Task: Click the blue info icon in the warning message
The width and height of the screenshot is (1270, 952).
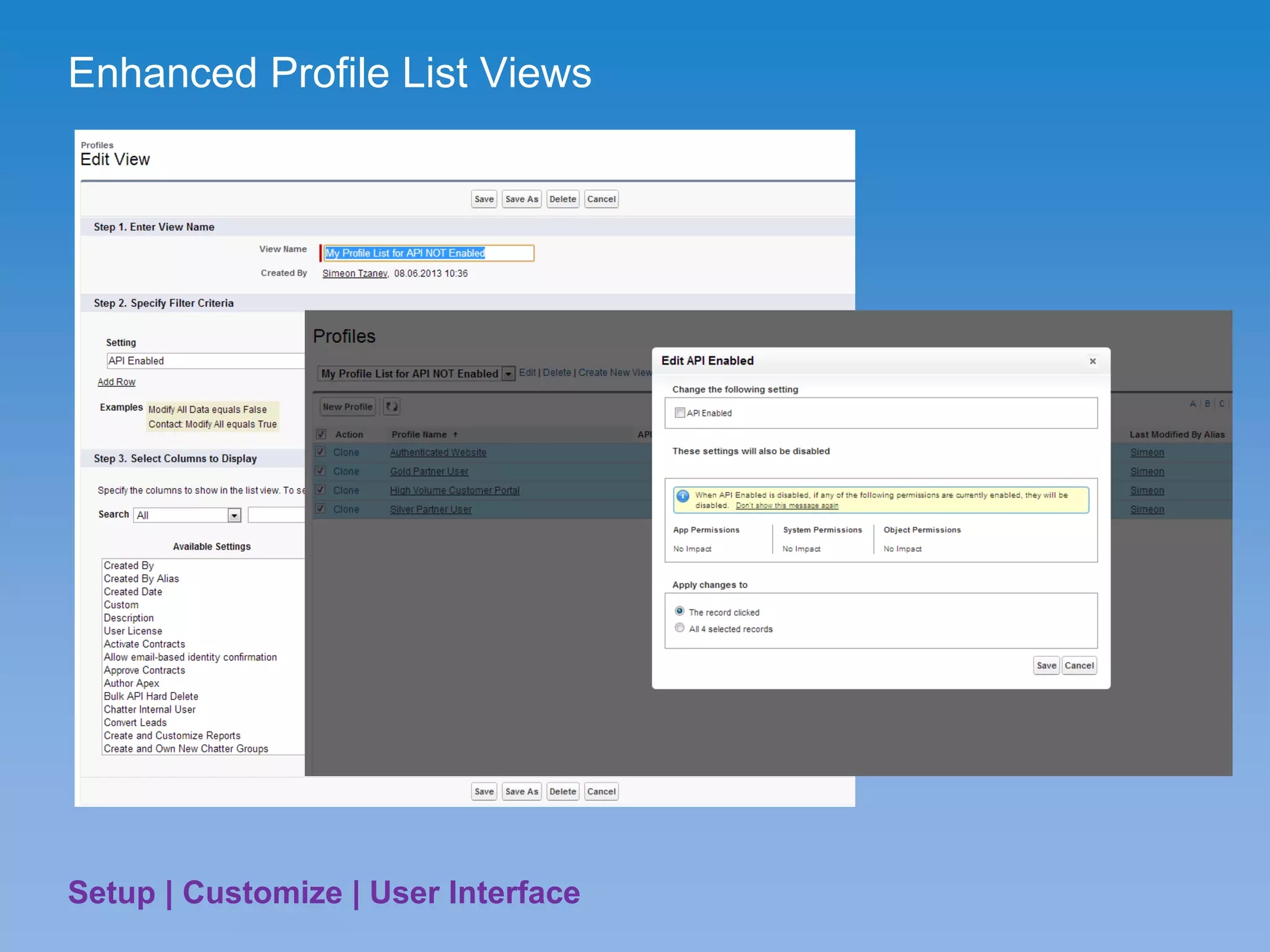Action: pos(683,495)
